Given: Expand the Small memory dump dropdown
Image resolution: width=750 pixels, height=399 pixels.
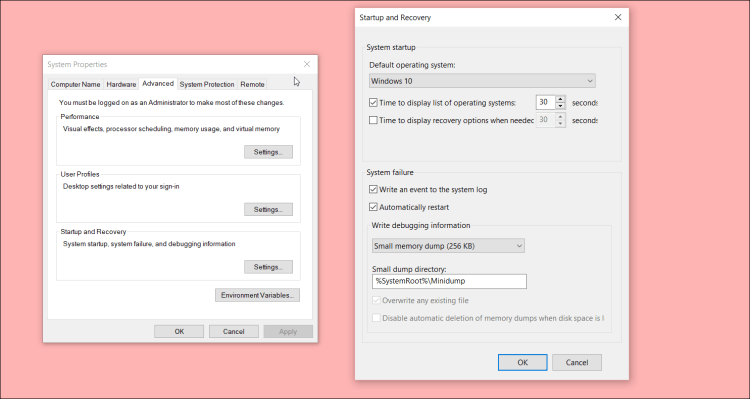Looking at the screenshot, I should pos(448,246).
